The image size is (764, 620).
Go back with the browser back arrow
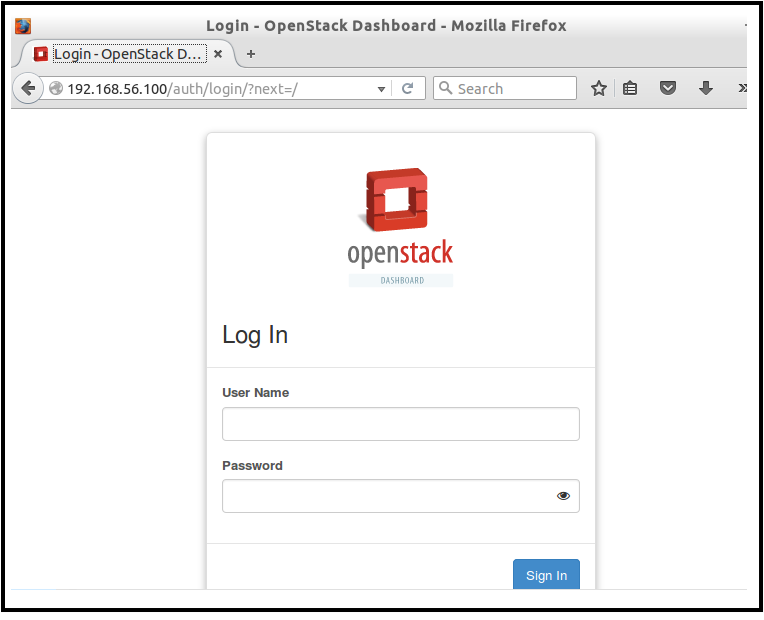coord(28,88)
